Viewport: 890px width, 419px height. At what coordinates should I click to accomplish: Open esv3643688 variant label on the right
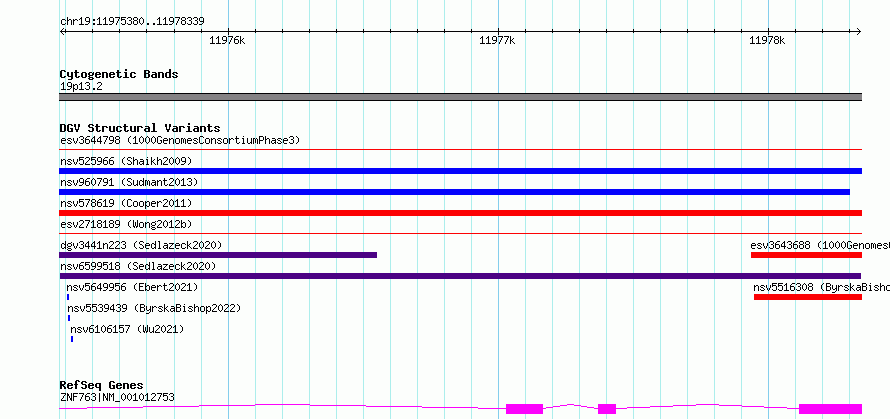pos(820,245)
